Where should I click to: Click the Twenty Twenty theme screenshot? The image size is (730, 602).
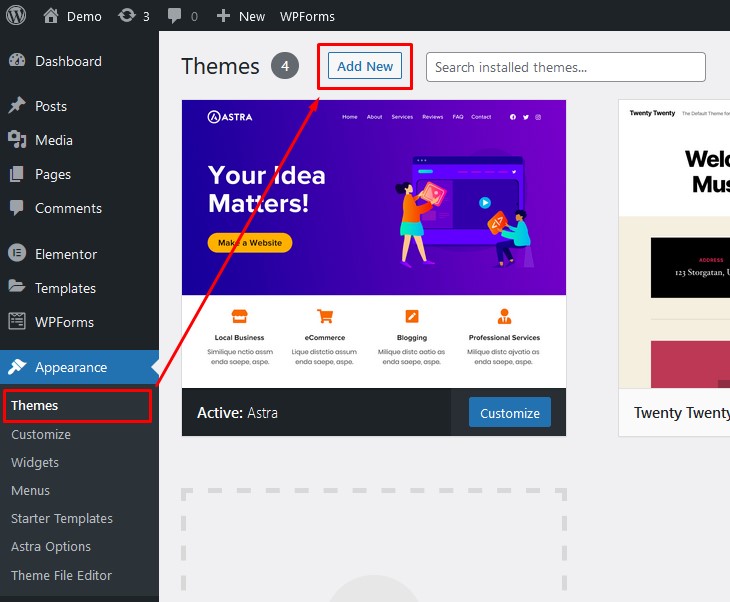[674, 244]
